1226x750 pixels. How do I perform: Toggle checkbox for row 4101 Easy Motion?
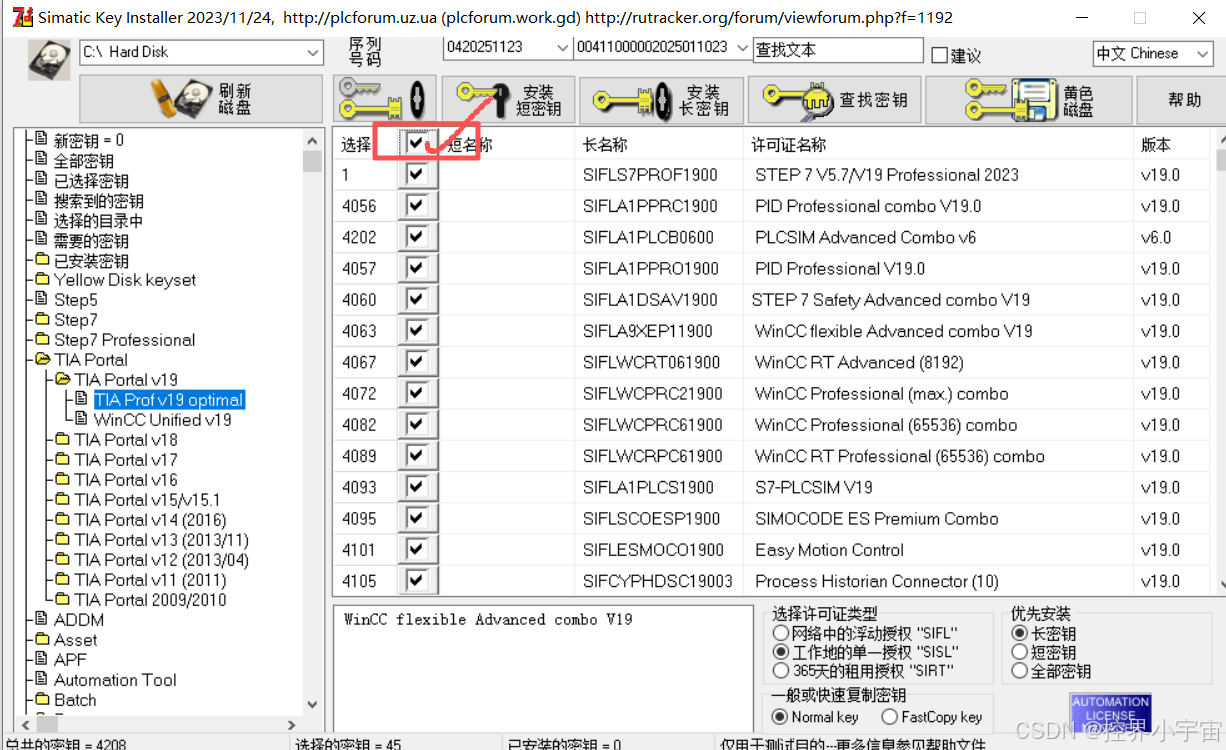pos(417,549)
